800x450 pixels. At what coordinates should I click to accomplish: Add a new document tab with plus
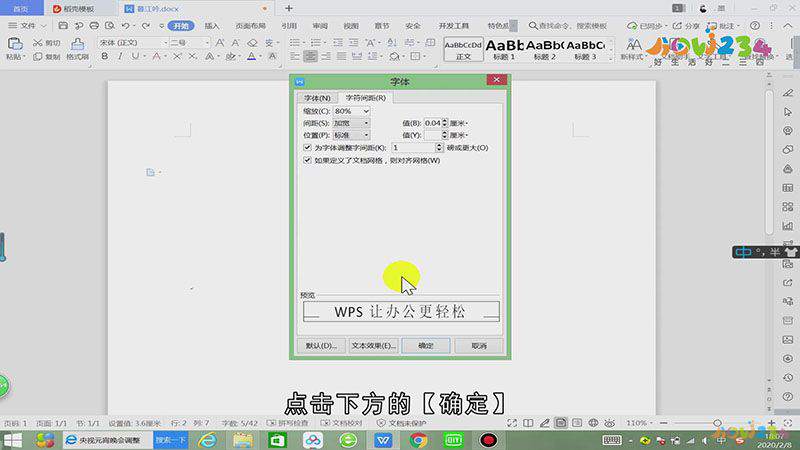(289, 8)
